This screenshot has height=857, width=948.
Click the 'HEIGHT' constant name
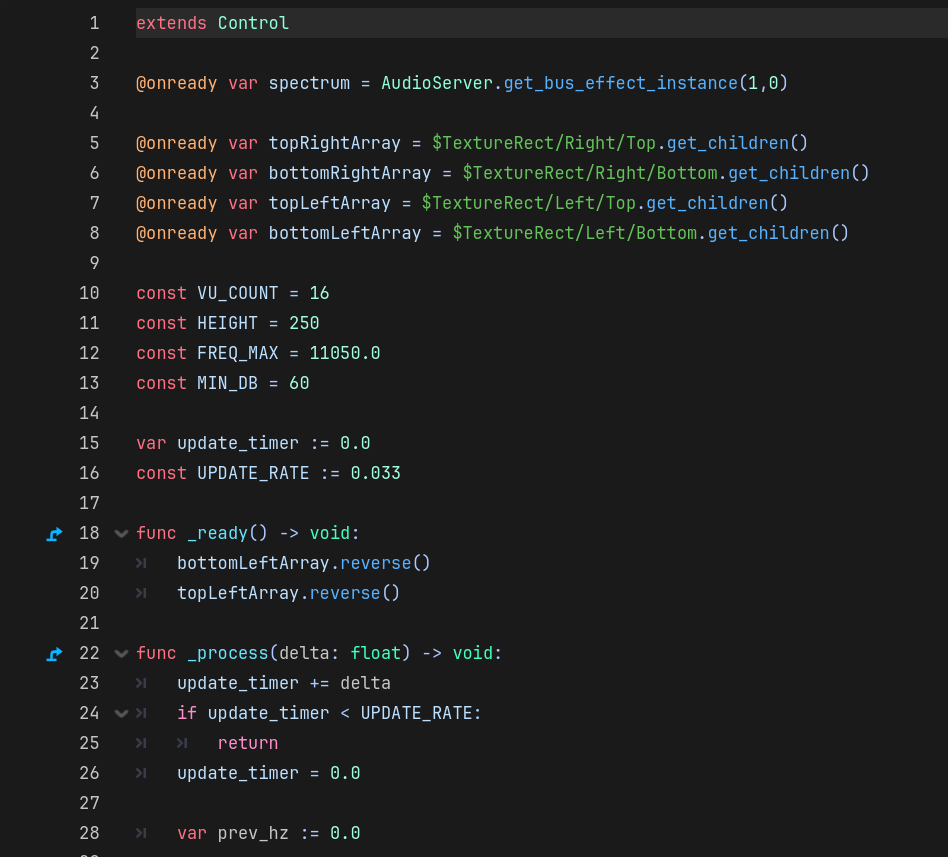[x=227, y=323]
